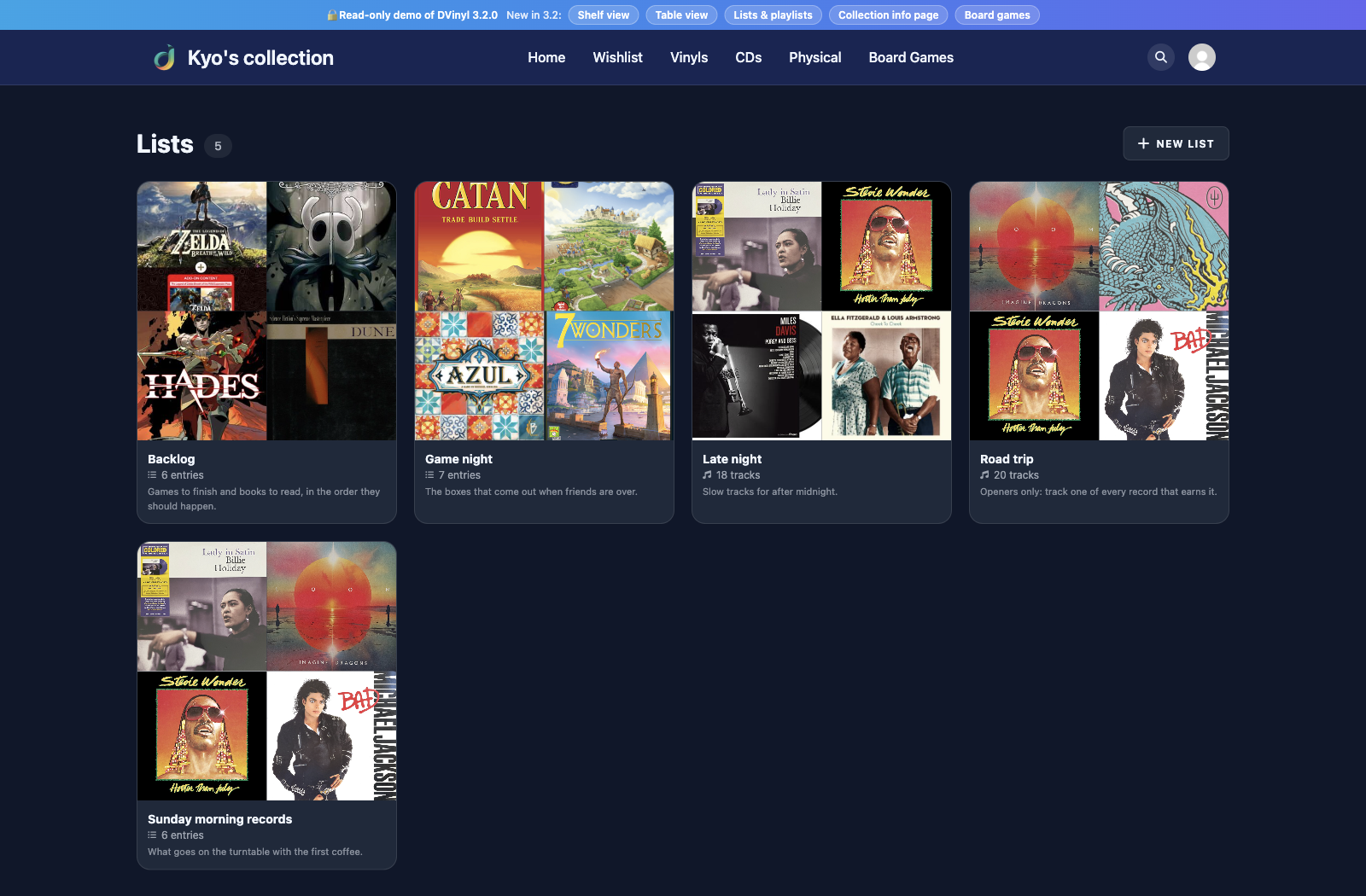Select the Backlog list title

171,459
